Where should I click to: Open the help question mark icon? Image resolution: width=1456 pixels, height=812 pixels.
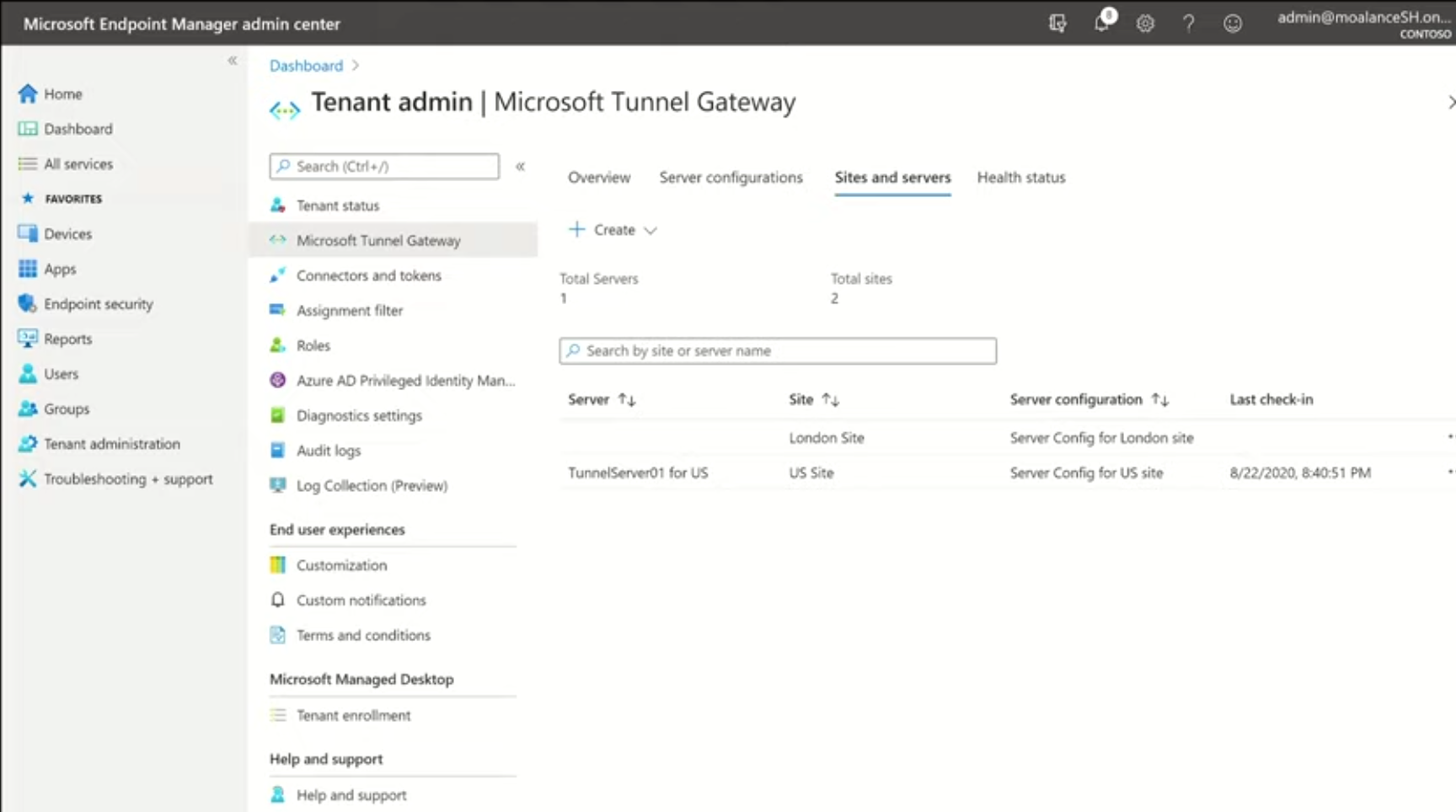1189,24
